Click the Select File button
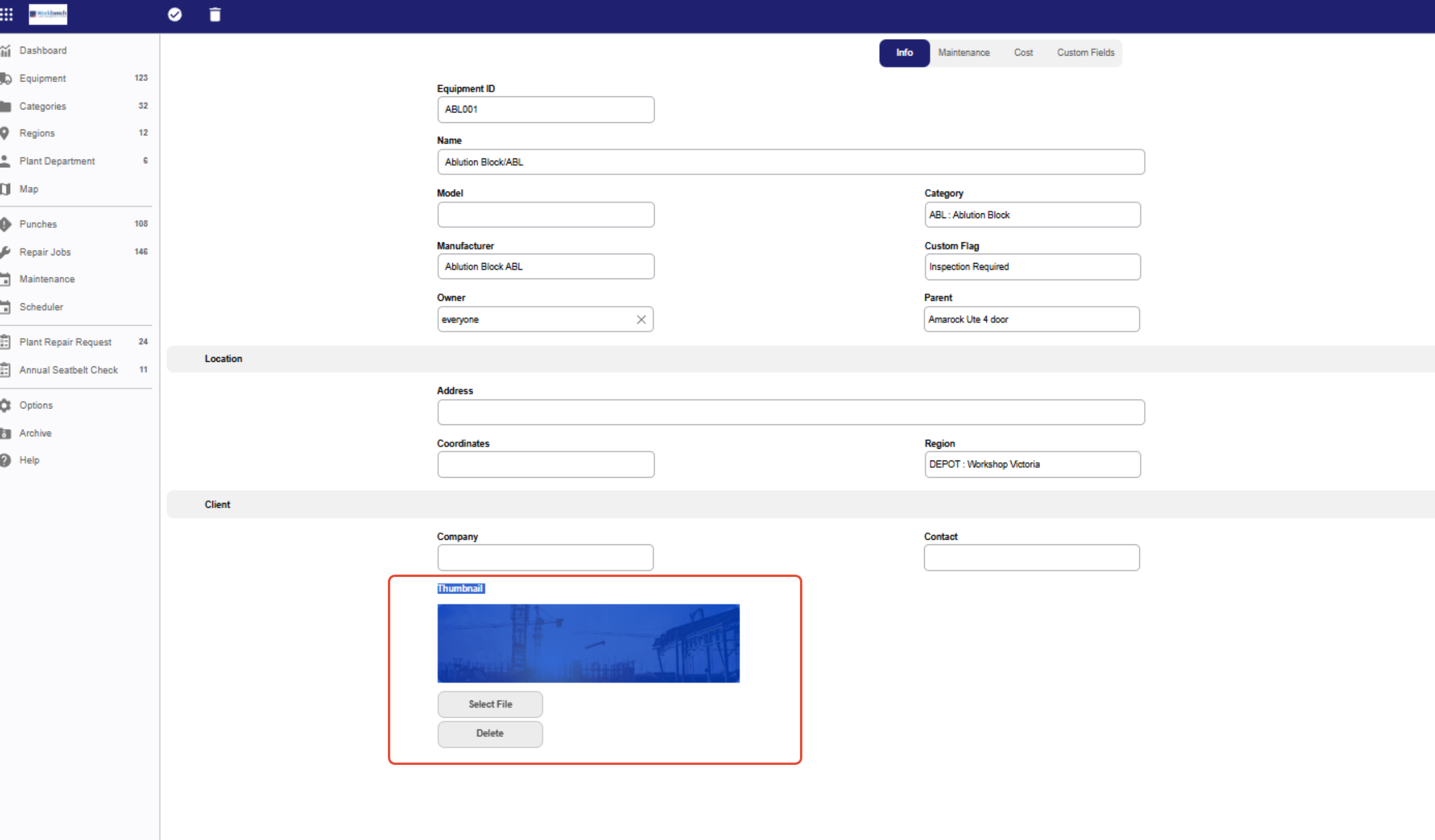The width and height of the screenshot is (1435, 840). point(490,704)
